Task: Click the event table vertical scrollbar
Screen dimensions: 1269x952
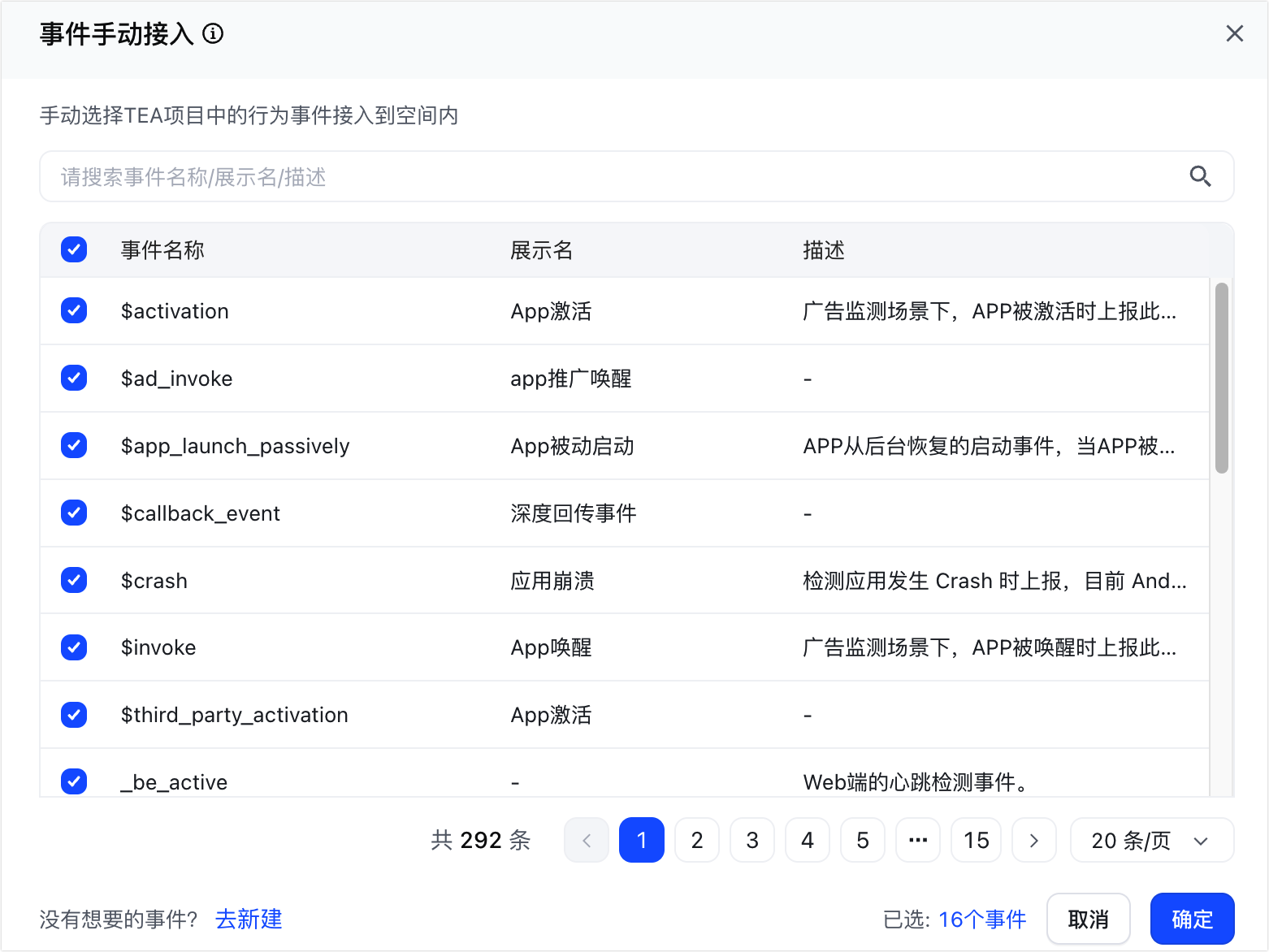Action: tap(1221, 378)
